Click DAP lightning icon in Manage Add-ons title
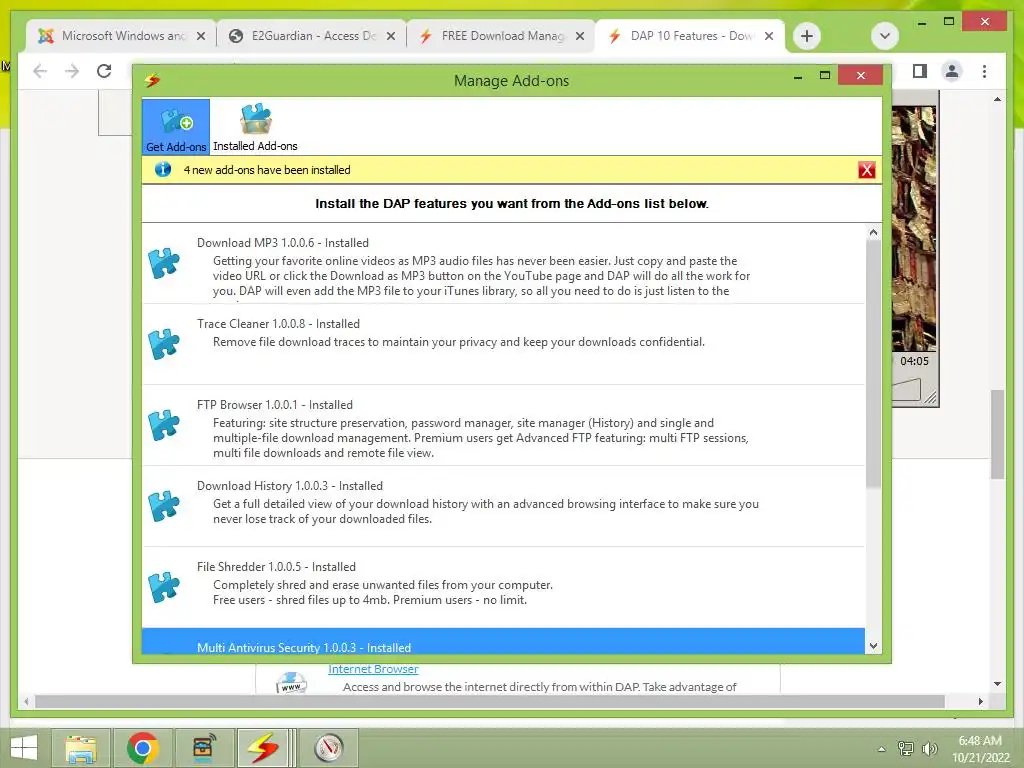The height and width of the screenshot is (768, 1024). tap(152, 80)
